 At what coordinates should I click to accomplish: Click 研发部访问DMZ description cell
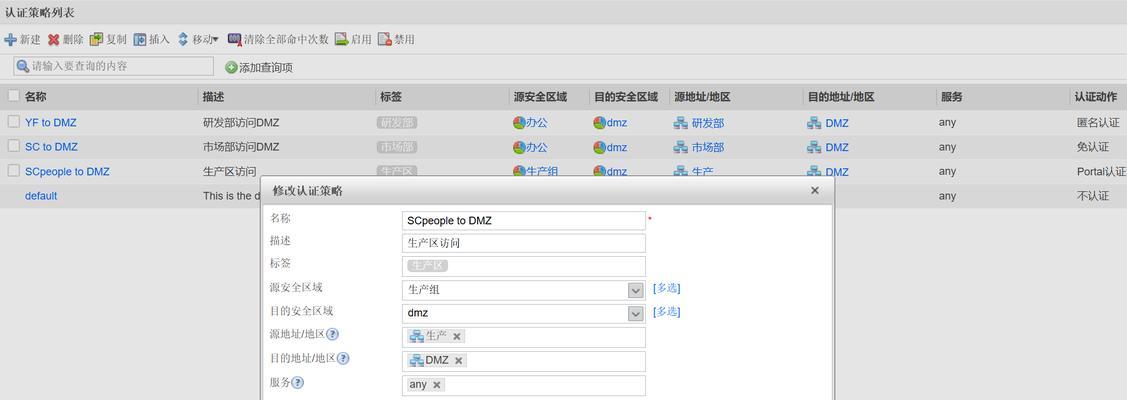point(241,123)
